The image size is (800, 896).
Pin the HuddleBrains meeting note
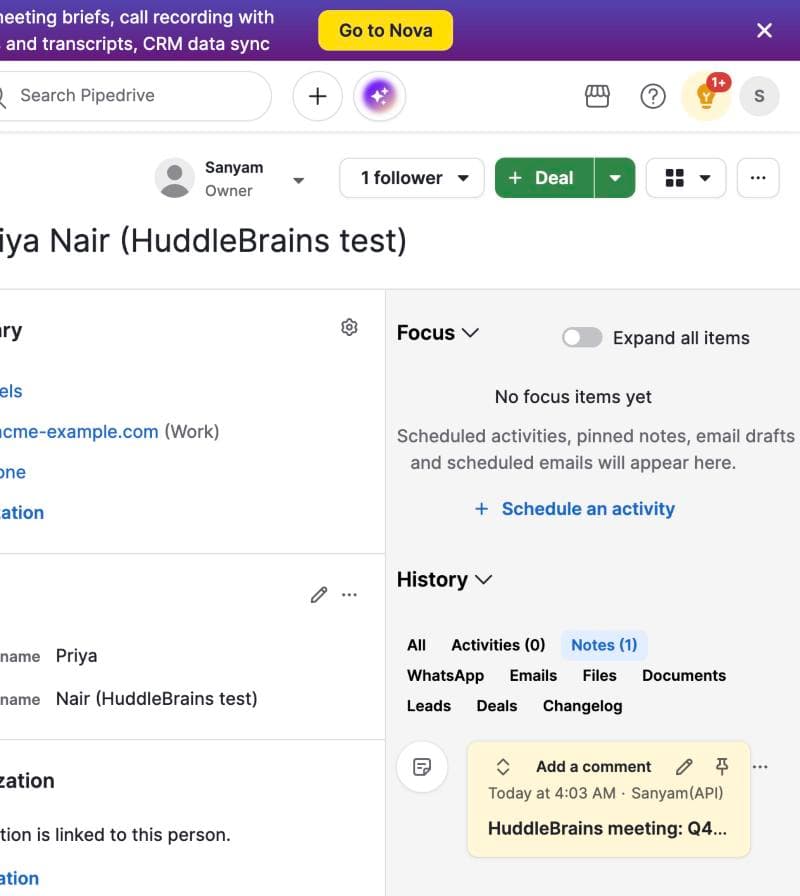(x=722, y=767)
